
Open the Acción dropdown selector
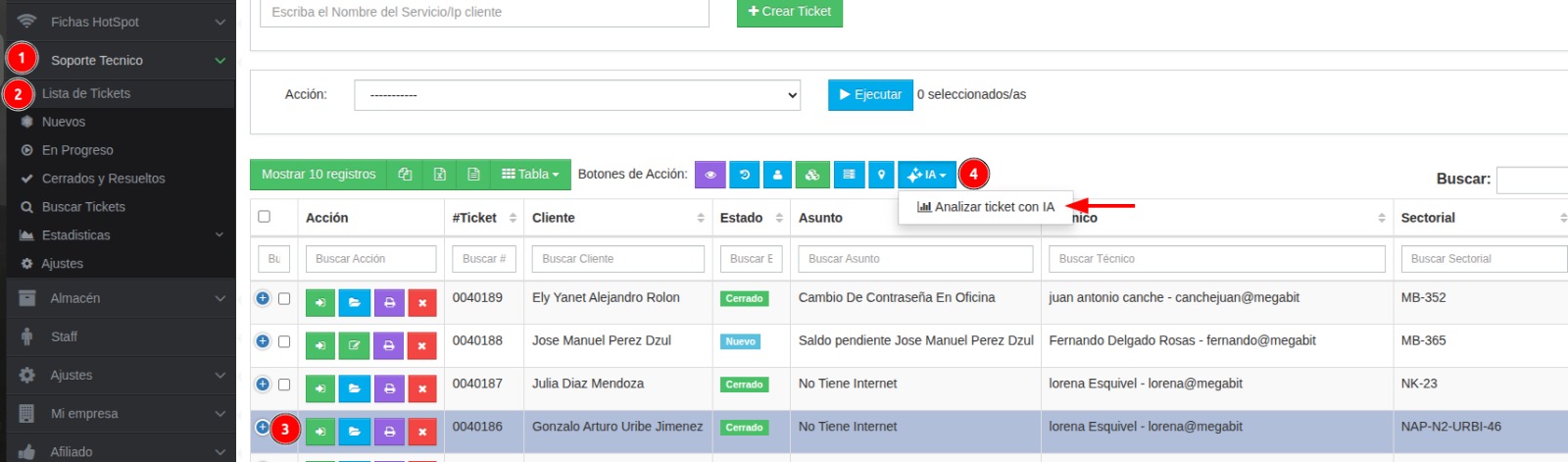[577, 95]
